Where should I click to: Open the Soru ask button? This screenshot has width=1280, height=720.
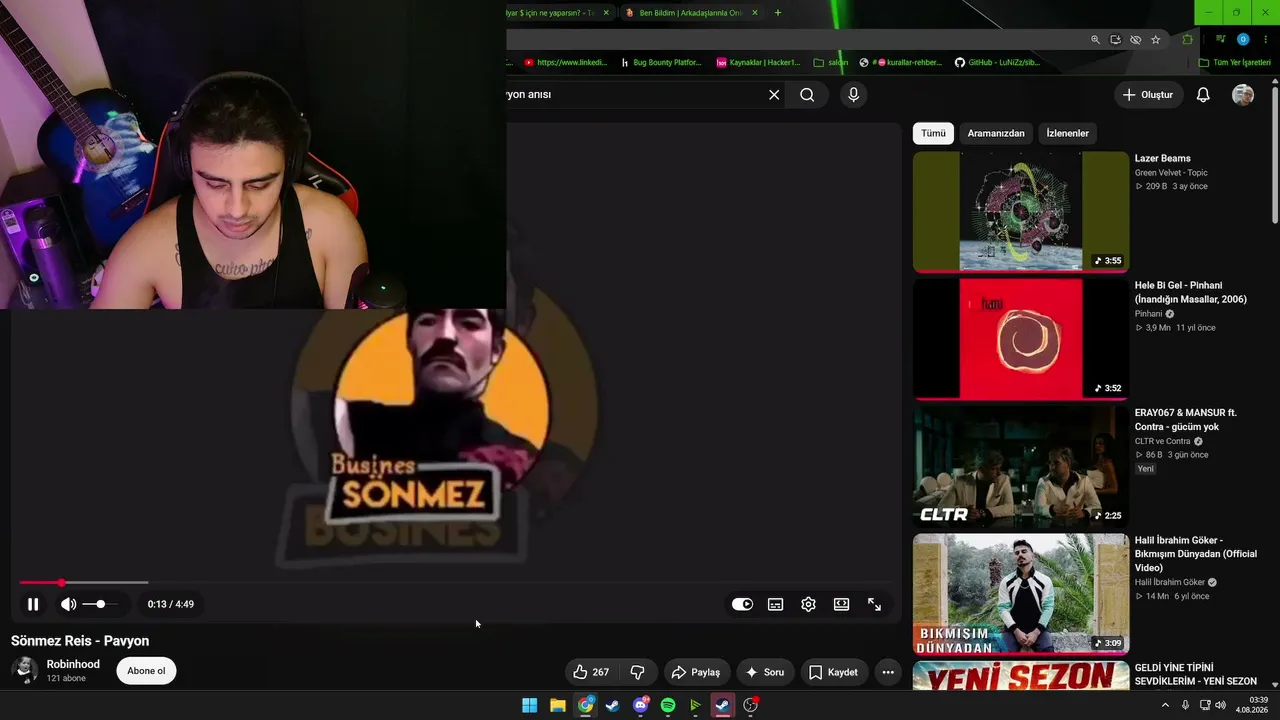pyautogui.click(x=765, y=672)
